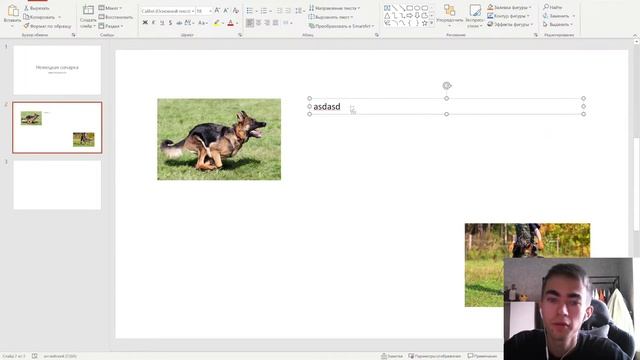Screen dimensions: 640x360
Task: Open Display Settings in the status bar
Action: pyautogui.click(x=435, y=356)
